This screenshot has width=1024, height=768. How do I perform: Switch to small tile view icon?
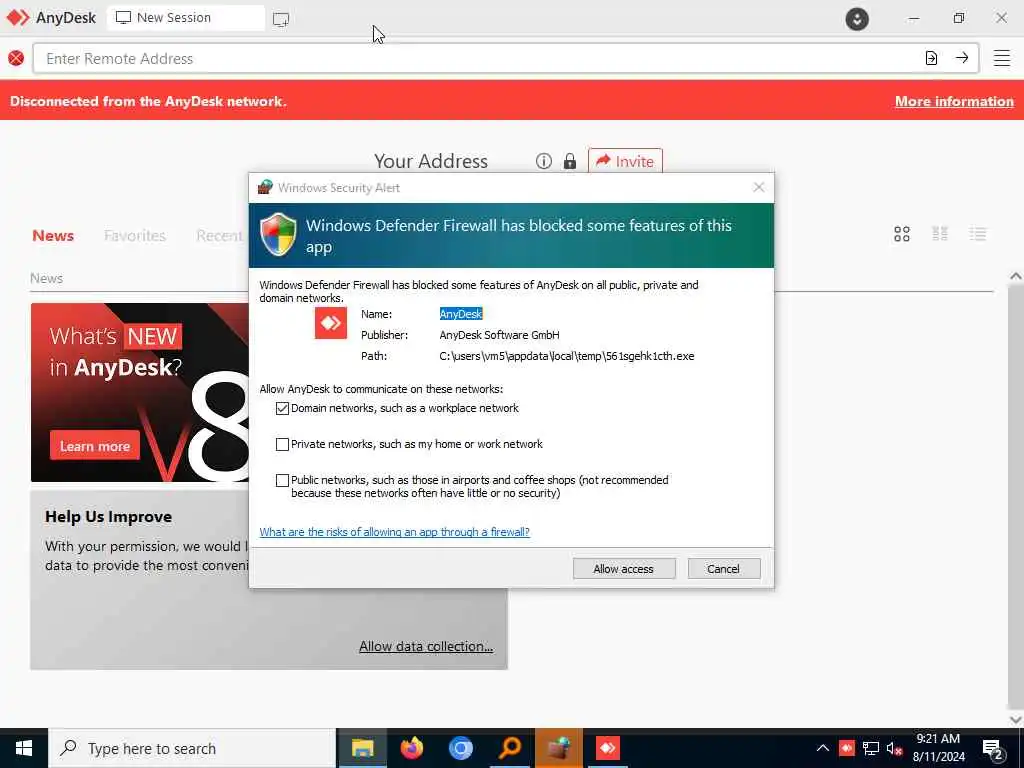(x=940, y=234)
